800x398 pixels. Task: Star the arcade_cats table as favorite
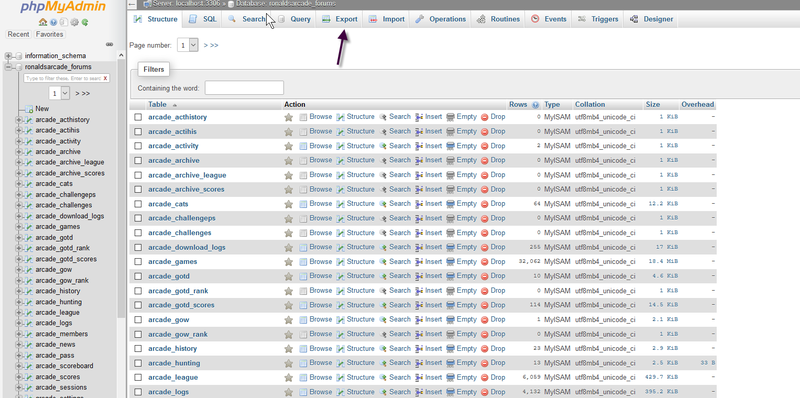[288, 204]
